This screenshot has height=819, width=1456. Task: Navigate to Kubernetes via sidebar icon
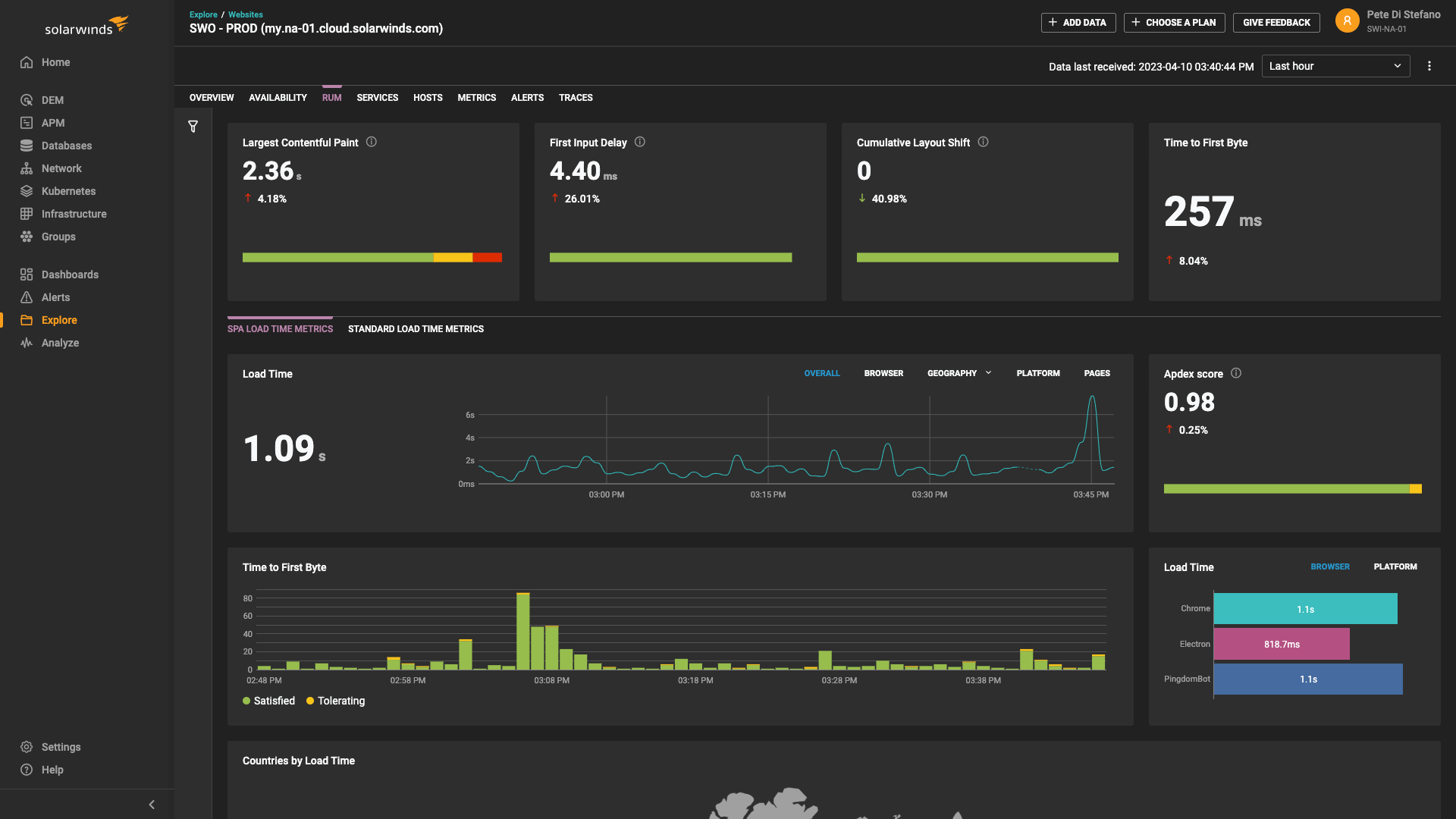click(67, 190)
